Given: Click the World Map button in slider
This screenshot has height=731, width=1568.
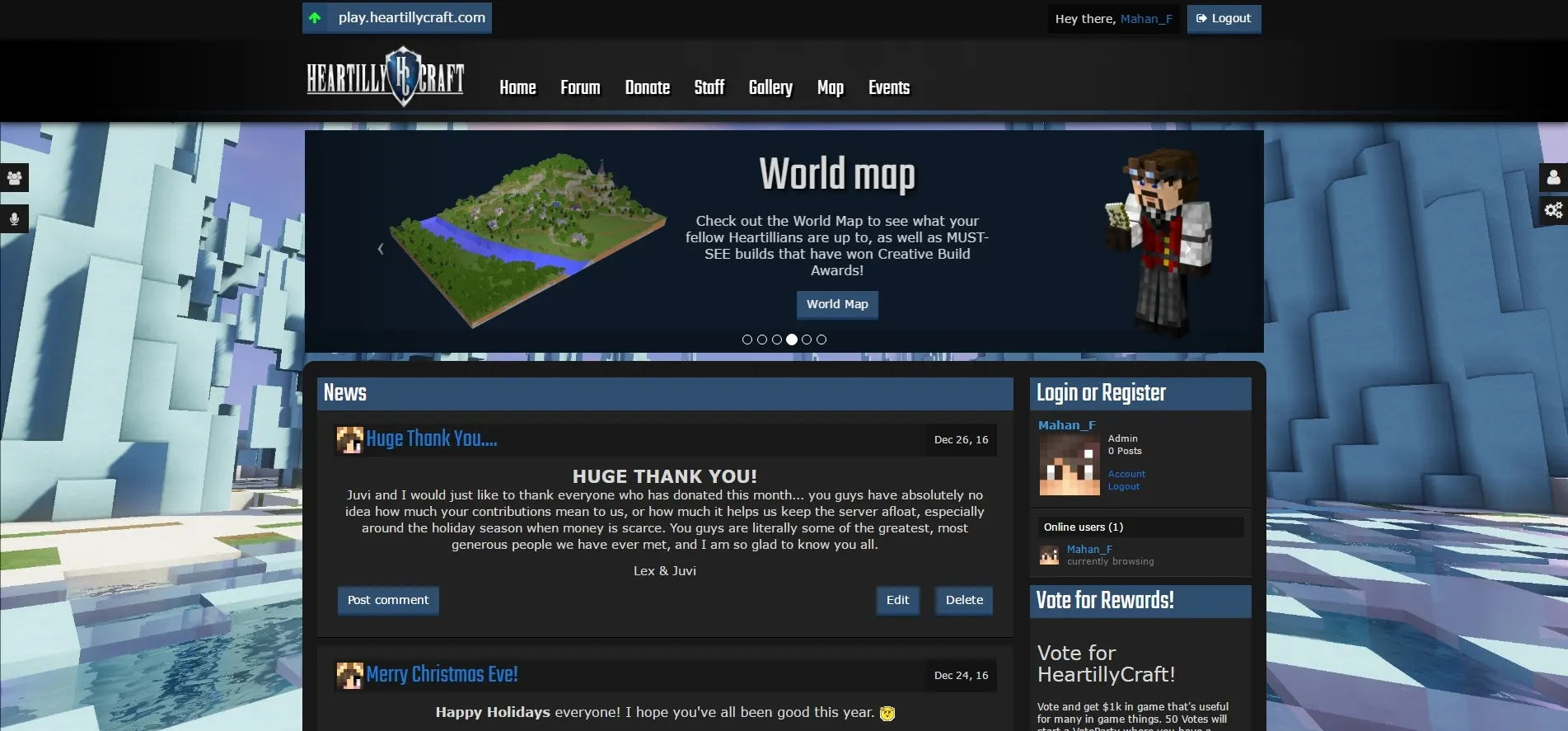Looking at the screenshot, I should tap(837, 304).
